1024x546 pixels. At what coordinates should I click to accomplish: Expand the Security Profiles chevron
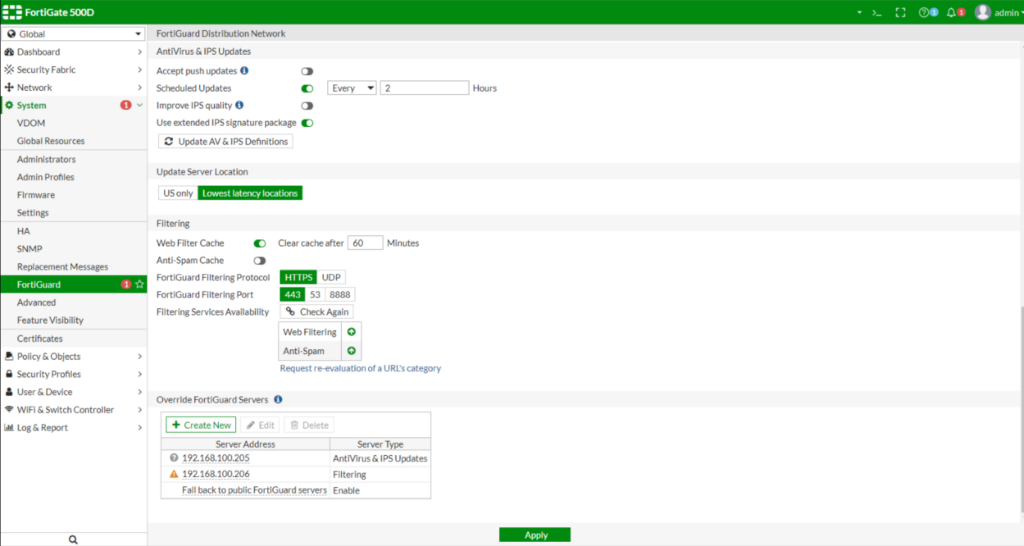click(x=140, y=374)
